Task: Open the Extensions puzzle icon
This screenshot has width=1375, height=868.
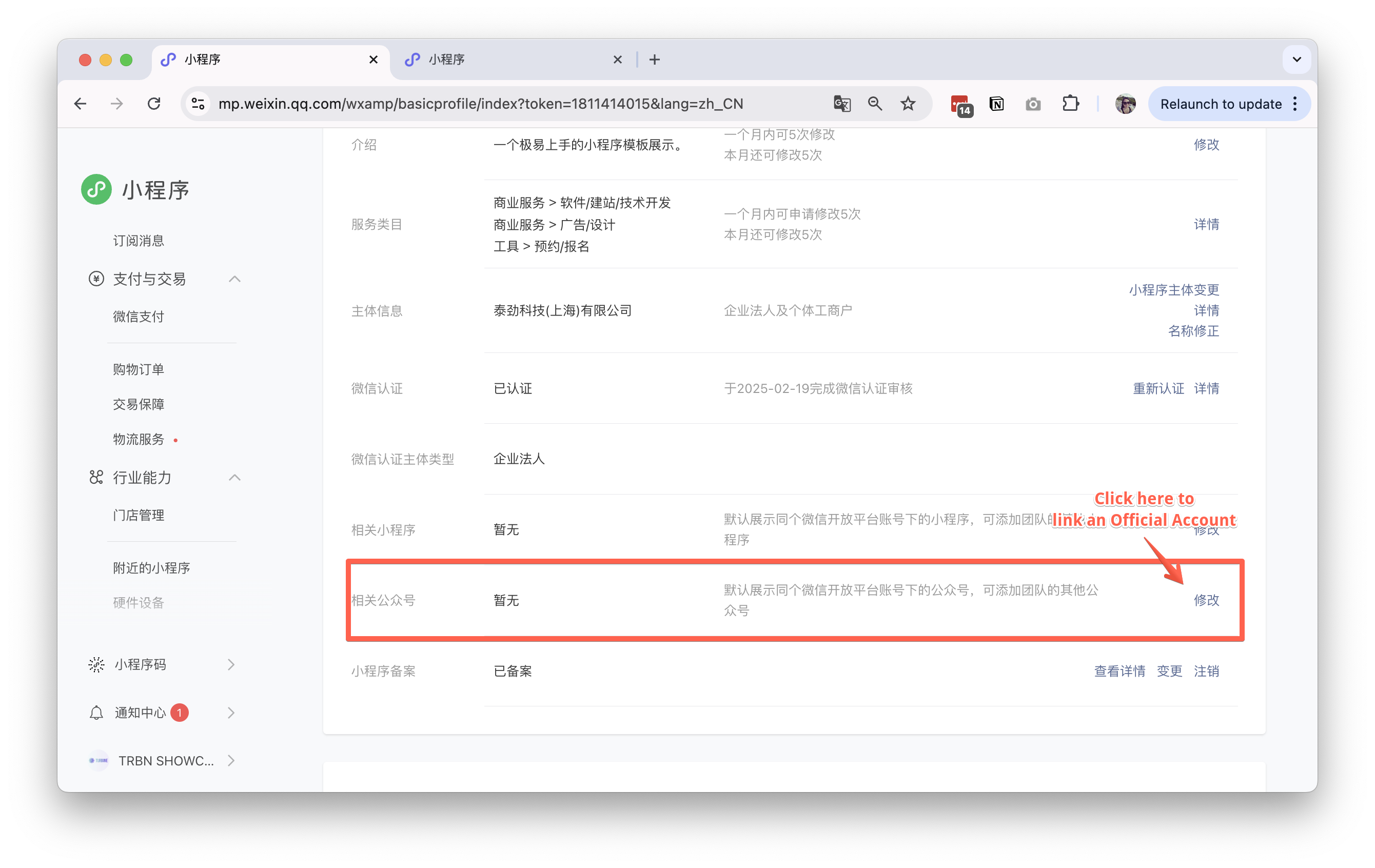Action: 1070,104
